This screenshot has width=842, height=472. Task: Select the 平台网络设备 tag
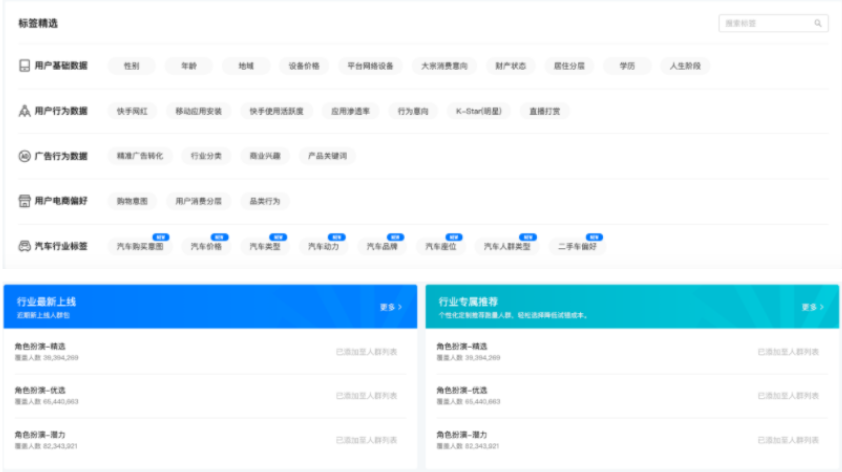pyautogui.click(x=370, y=66)
